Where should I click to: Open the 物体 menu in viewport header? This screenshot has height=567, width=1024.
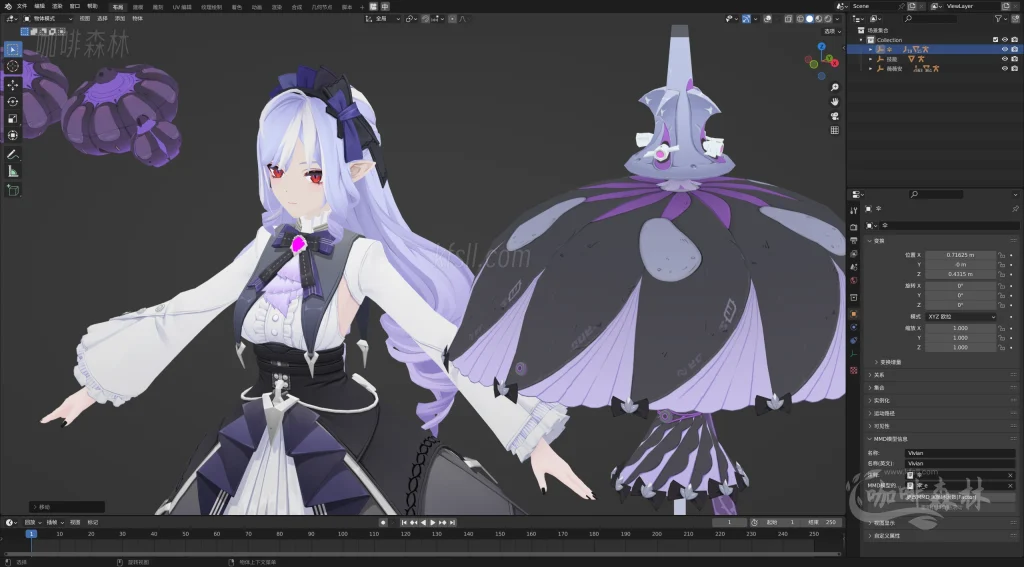(x=138, y=19)
